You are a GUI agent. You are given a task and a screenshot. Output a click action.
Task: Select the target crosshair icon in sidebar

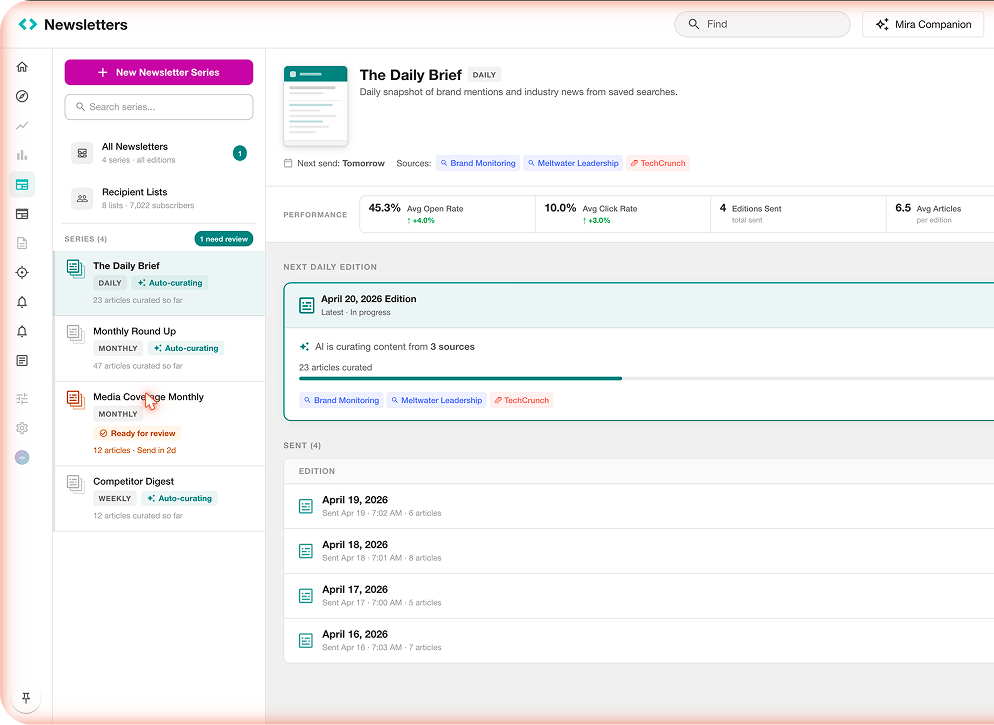[x=22, y=273]
